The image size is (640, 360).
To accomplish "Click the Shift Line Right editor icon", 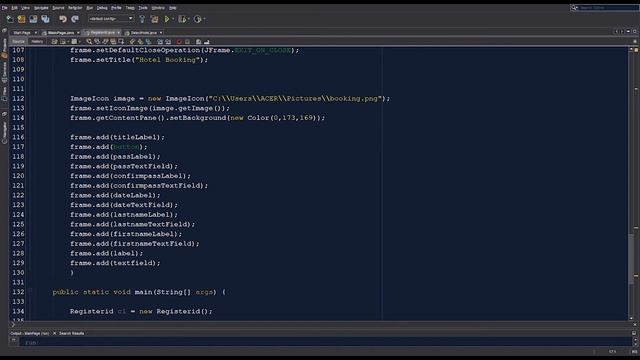I will 168,41.
